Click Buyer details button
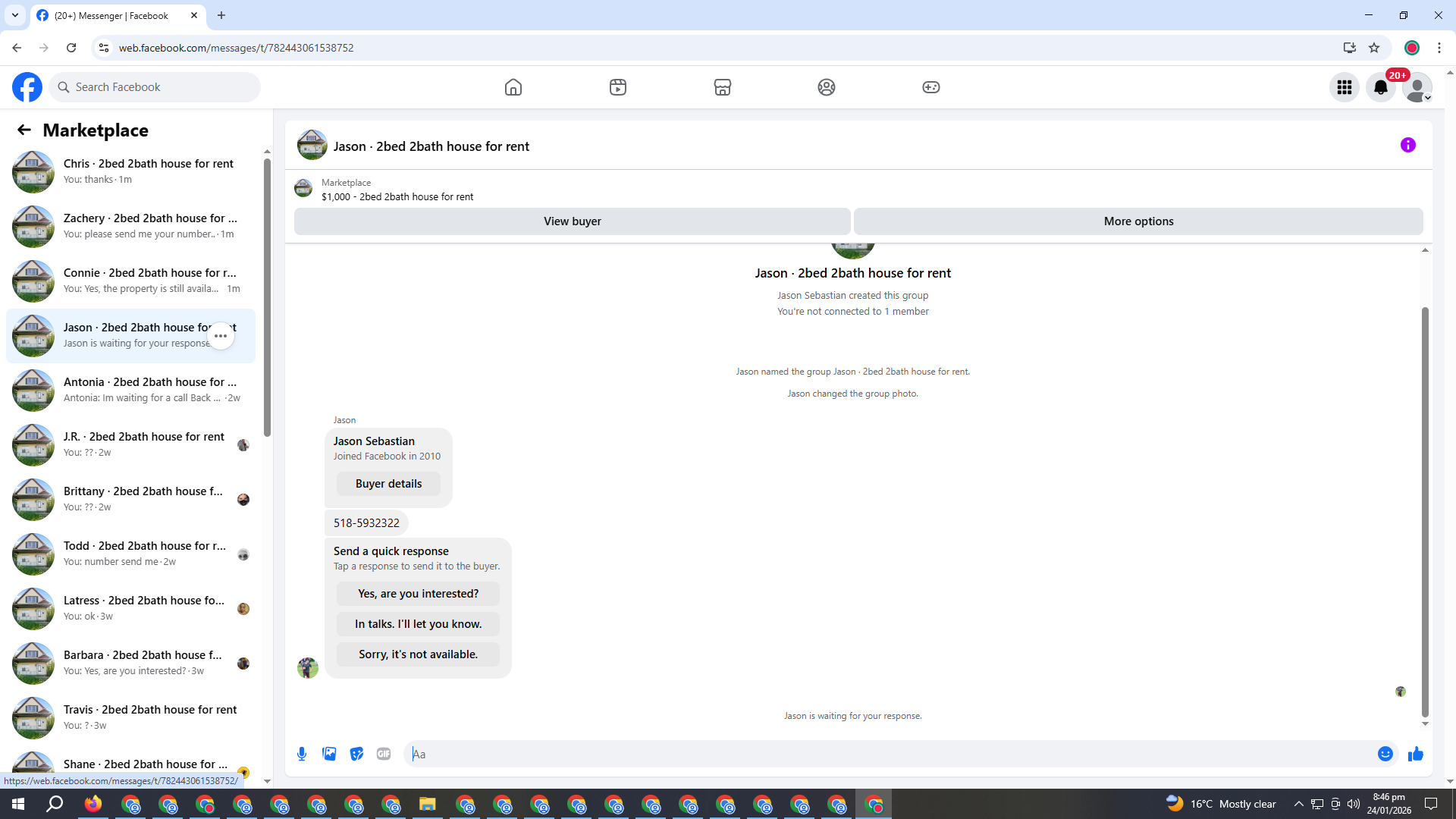This screenshot has width=1456, height=819. click(388, 484)
